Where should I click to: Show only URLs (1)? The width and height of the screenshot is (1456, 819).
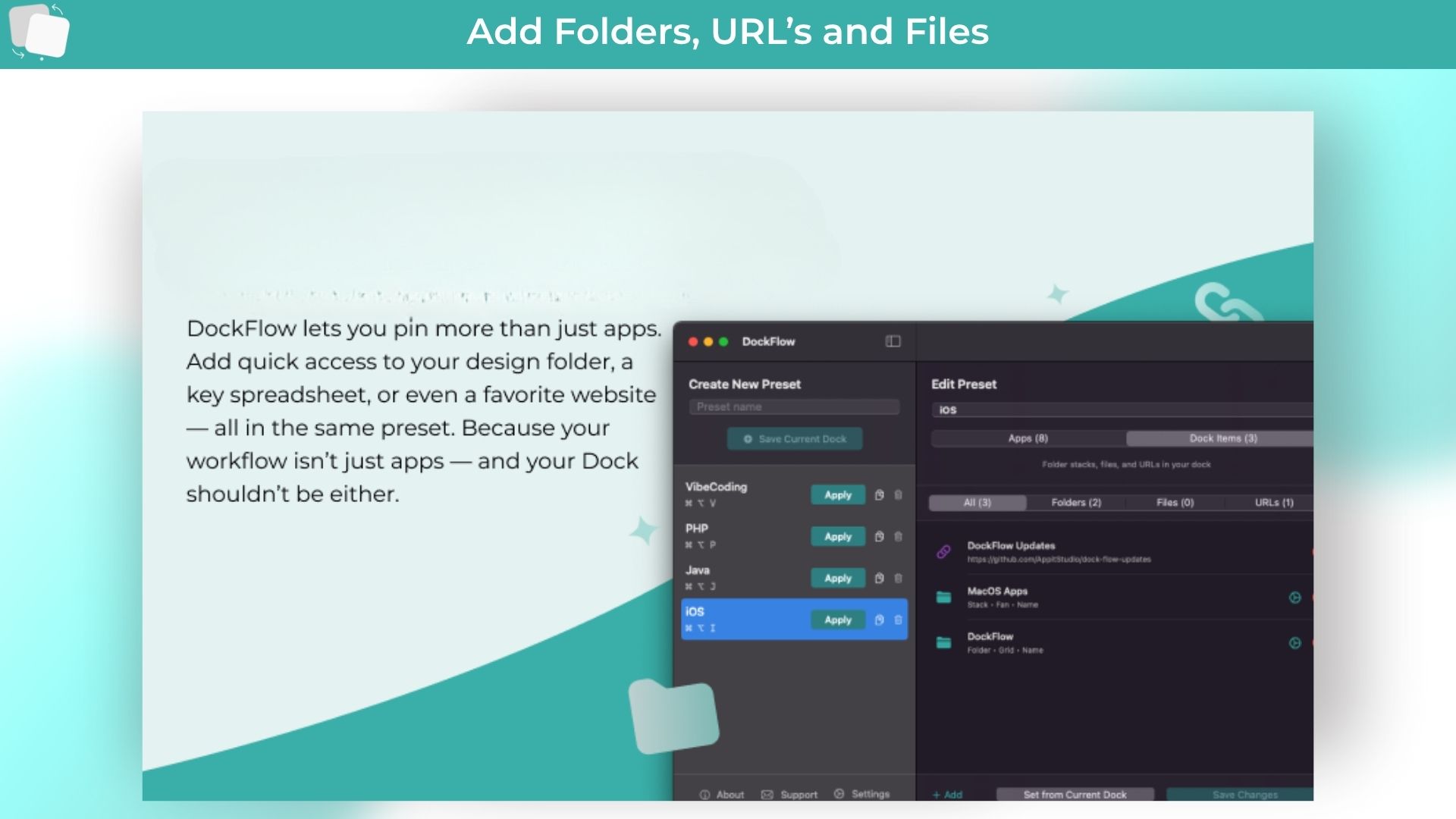1273,503
